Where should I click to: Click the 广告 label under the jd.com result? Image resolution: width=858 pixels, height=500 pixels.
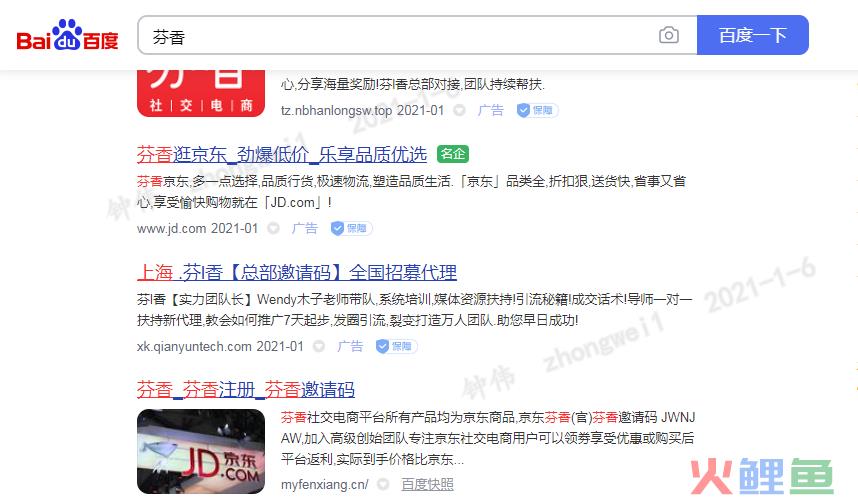(305, 228)
